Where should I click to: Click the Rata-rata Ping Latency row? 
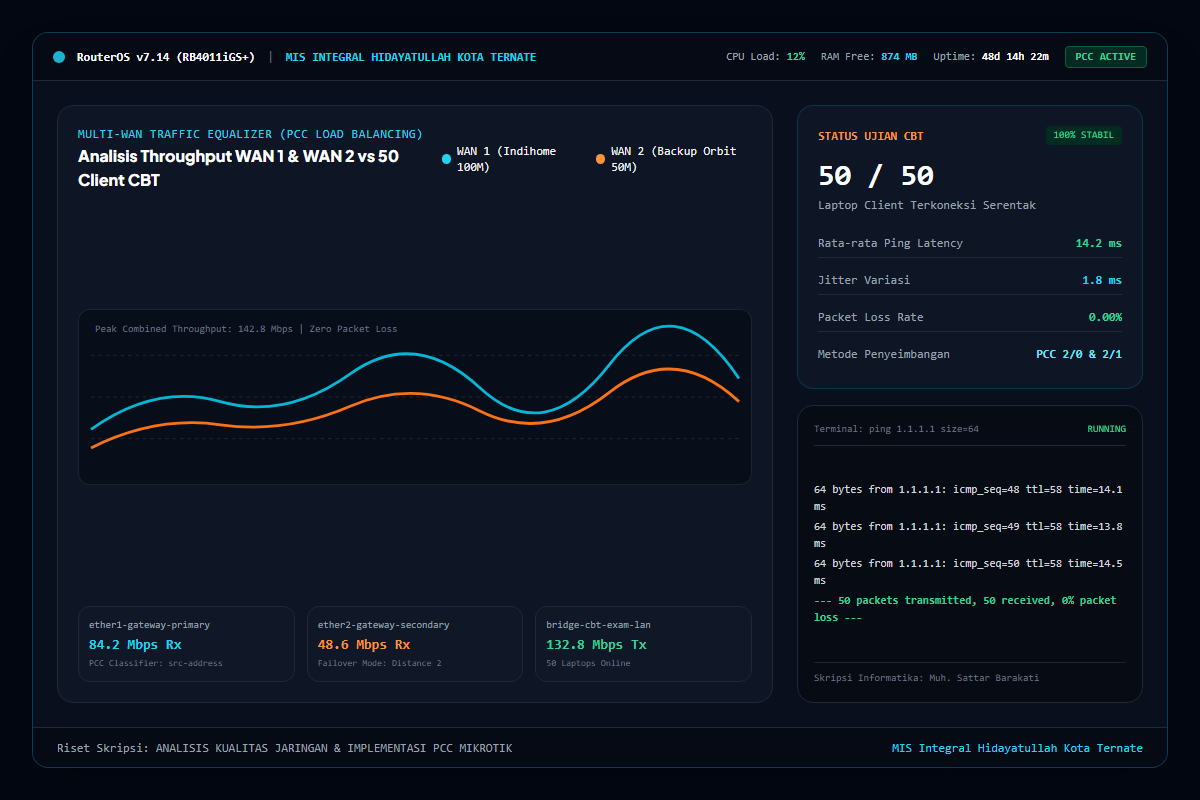tap(970, 243)
